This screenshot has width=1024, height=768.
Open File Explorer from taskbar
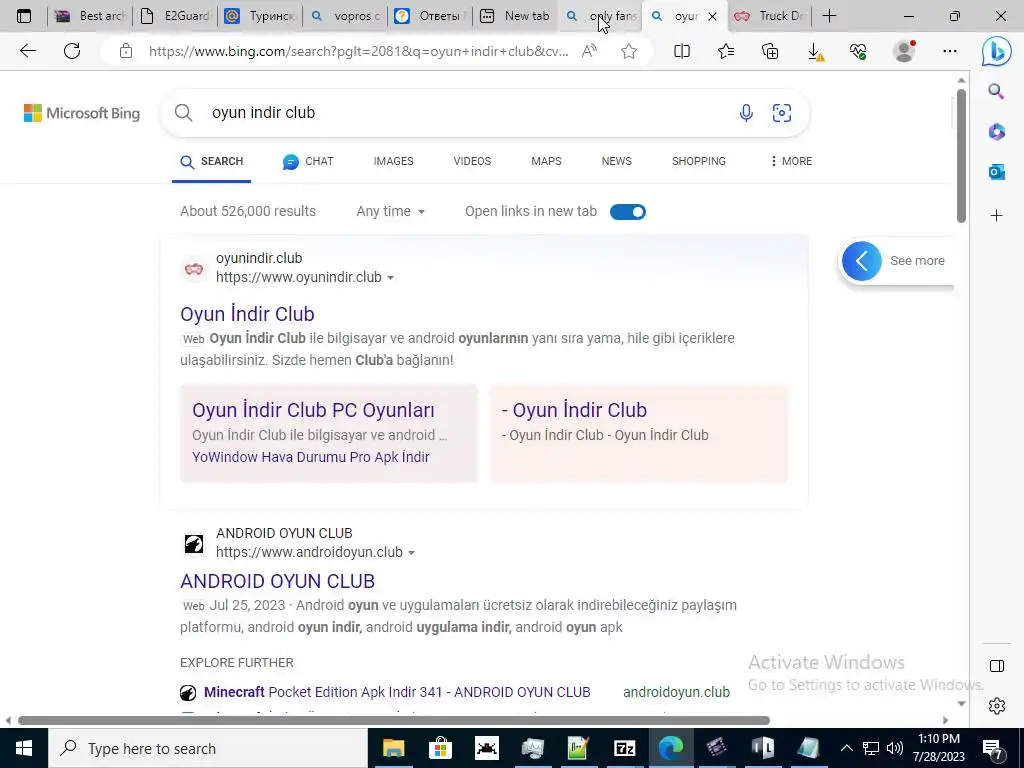(x=393, y=748)
